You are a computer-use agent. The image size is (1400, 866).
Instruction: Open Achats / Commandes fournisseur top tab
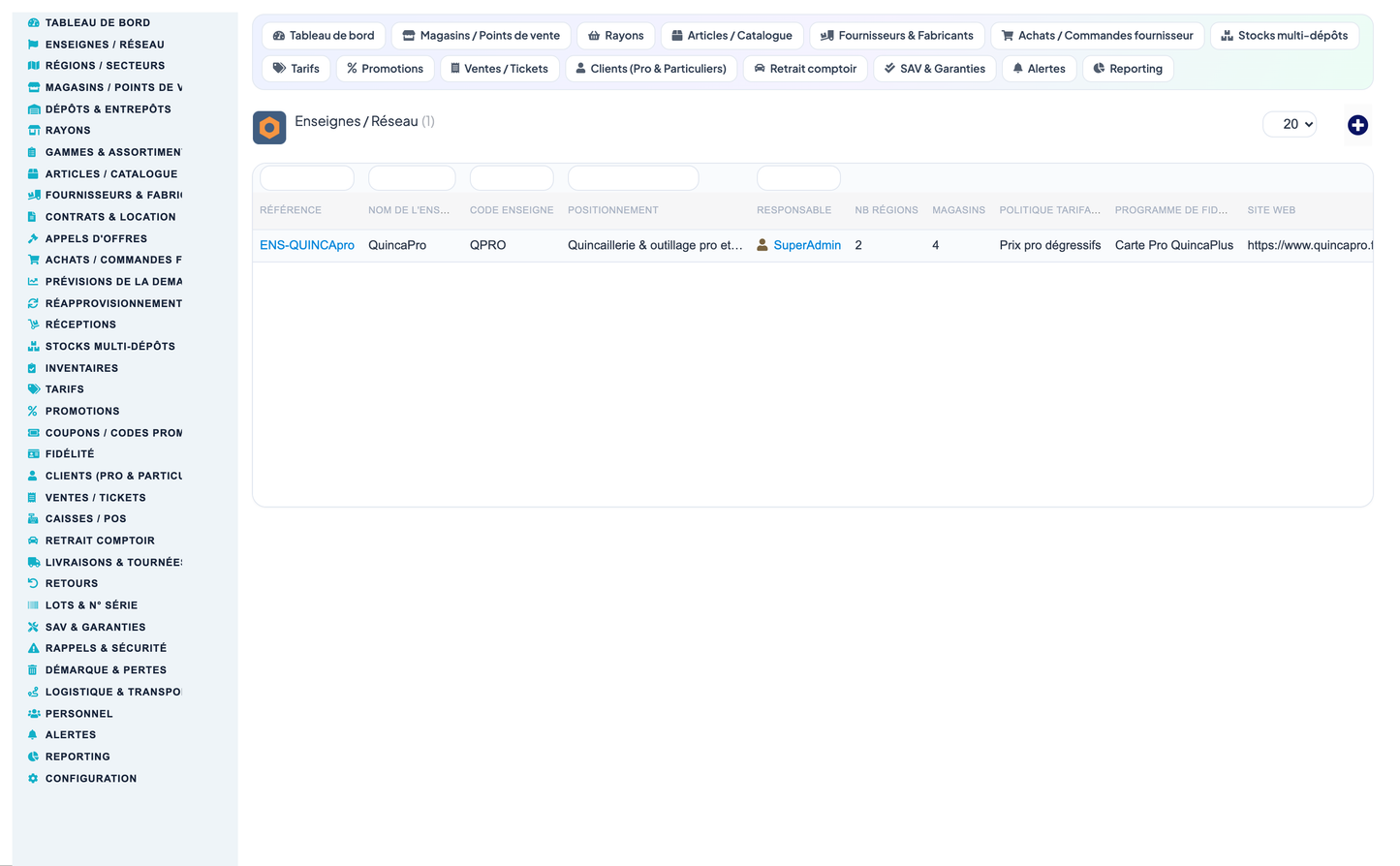[1098, 36]
